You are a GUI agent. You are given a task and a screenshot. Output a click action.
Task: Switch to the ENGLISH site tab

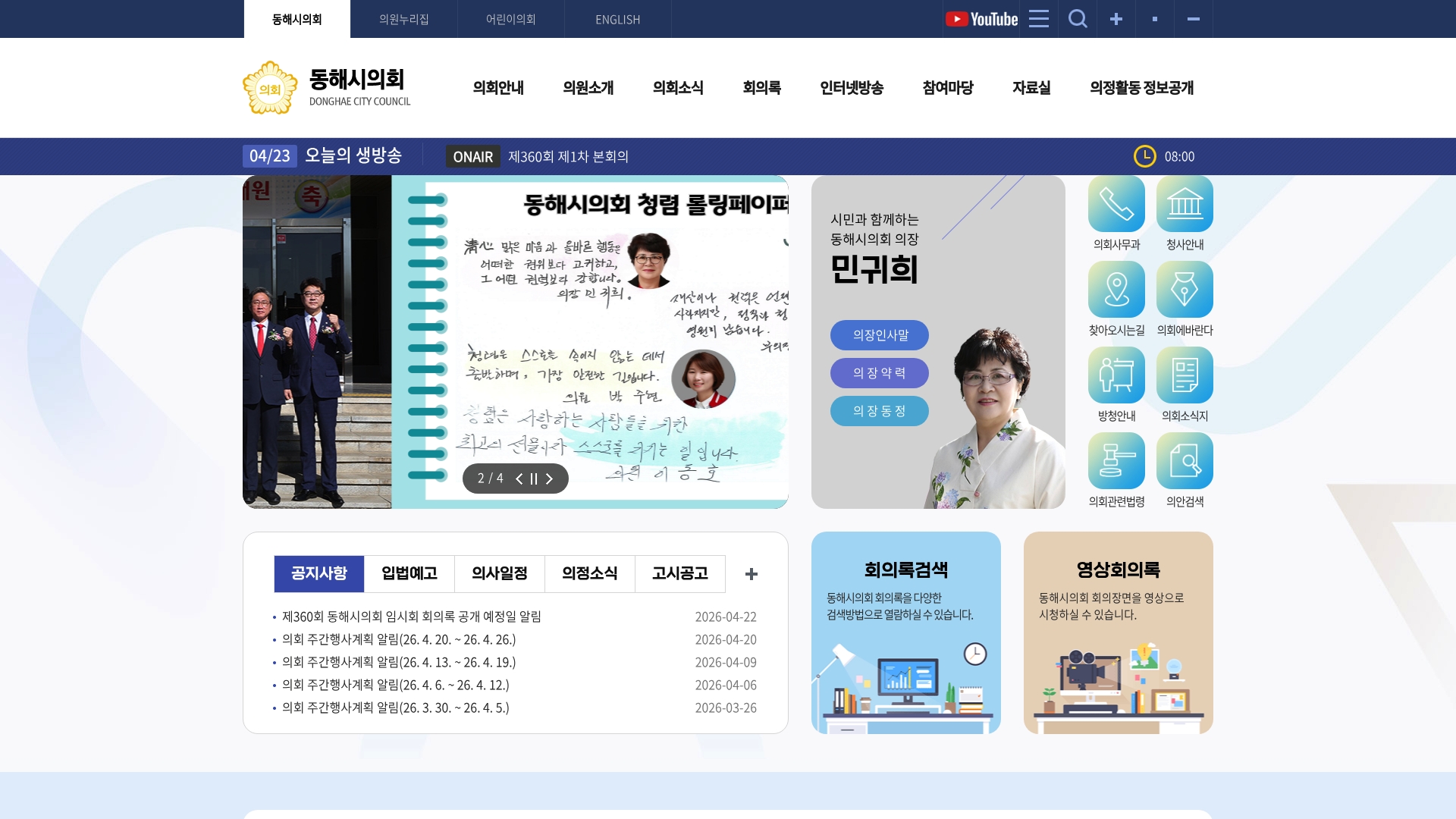pyautogui.click(x=618, y=19)
